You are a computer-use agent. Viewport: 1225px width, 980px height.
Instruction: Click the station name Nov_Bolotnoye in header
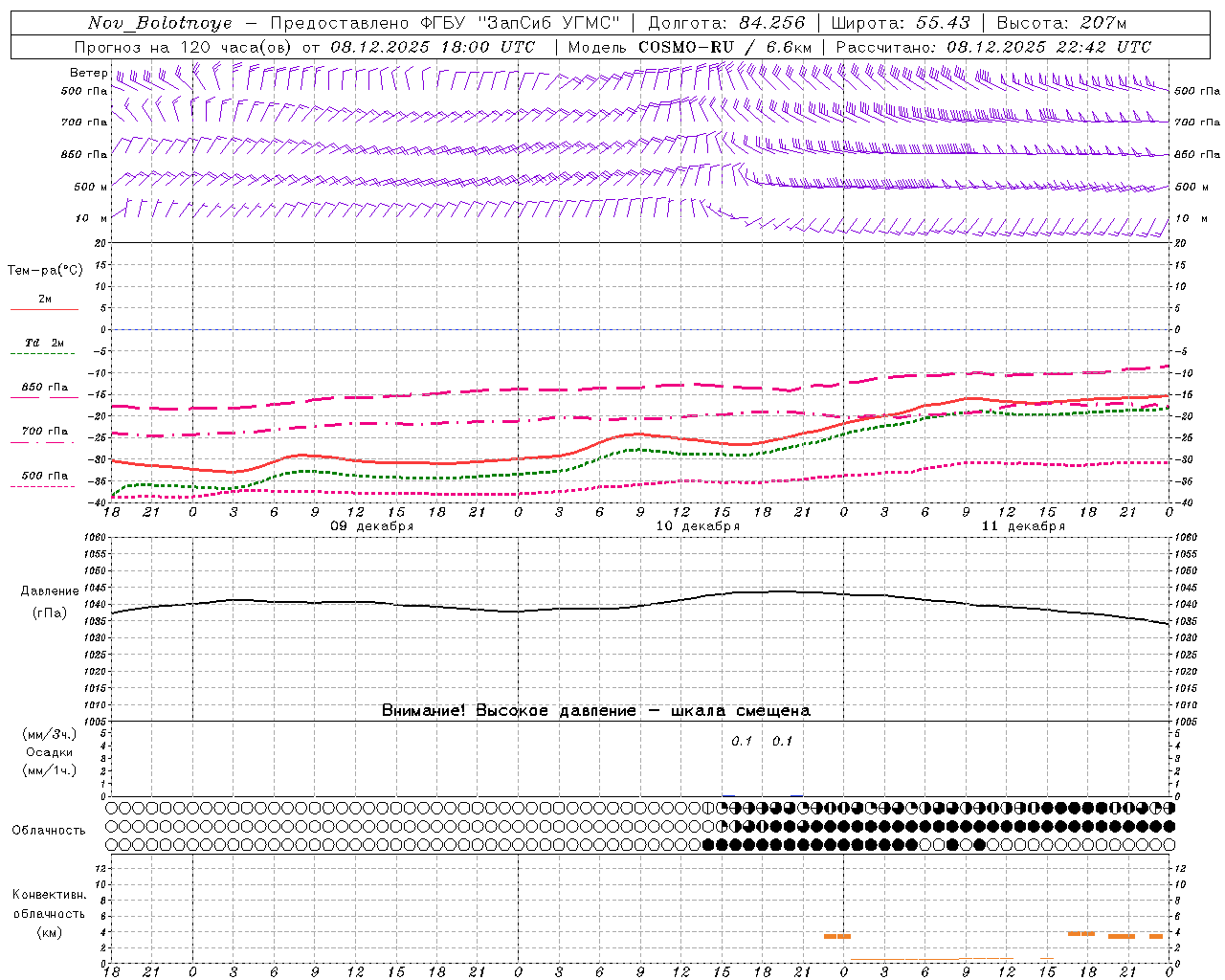(160, 23)
